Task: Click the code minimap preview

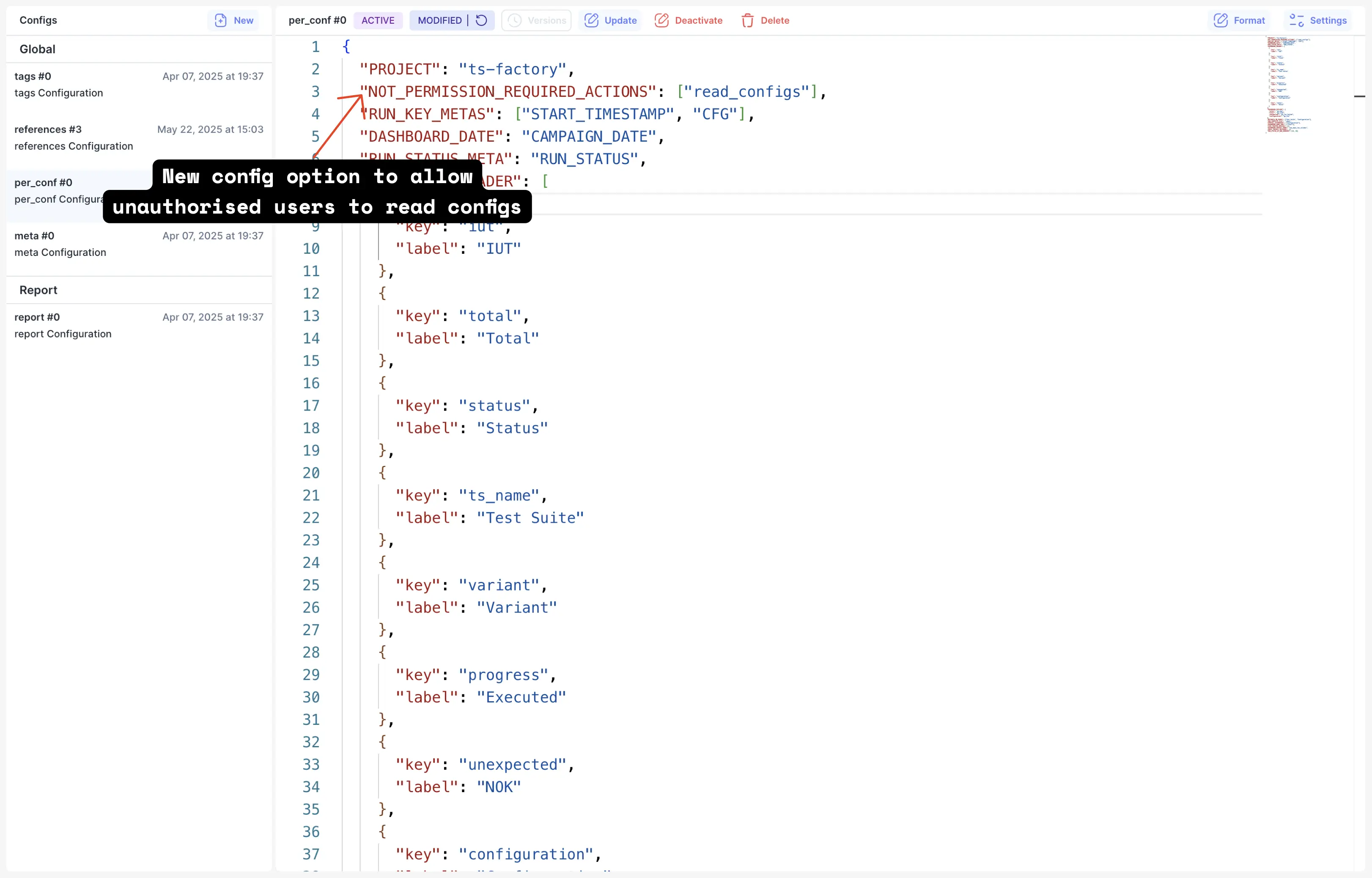Action: tap(1289, 85)
